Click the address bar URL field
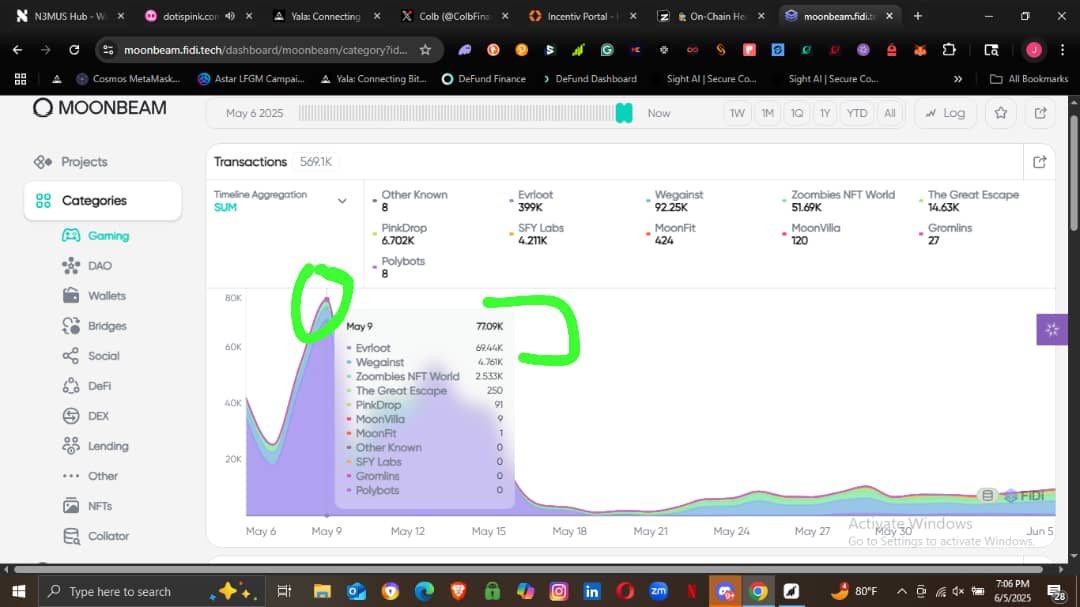This screenshot has width=1080, height=607. [x=265, y=50]
